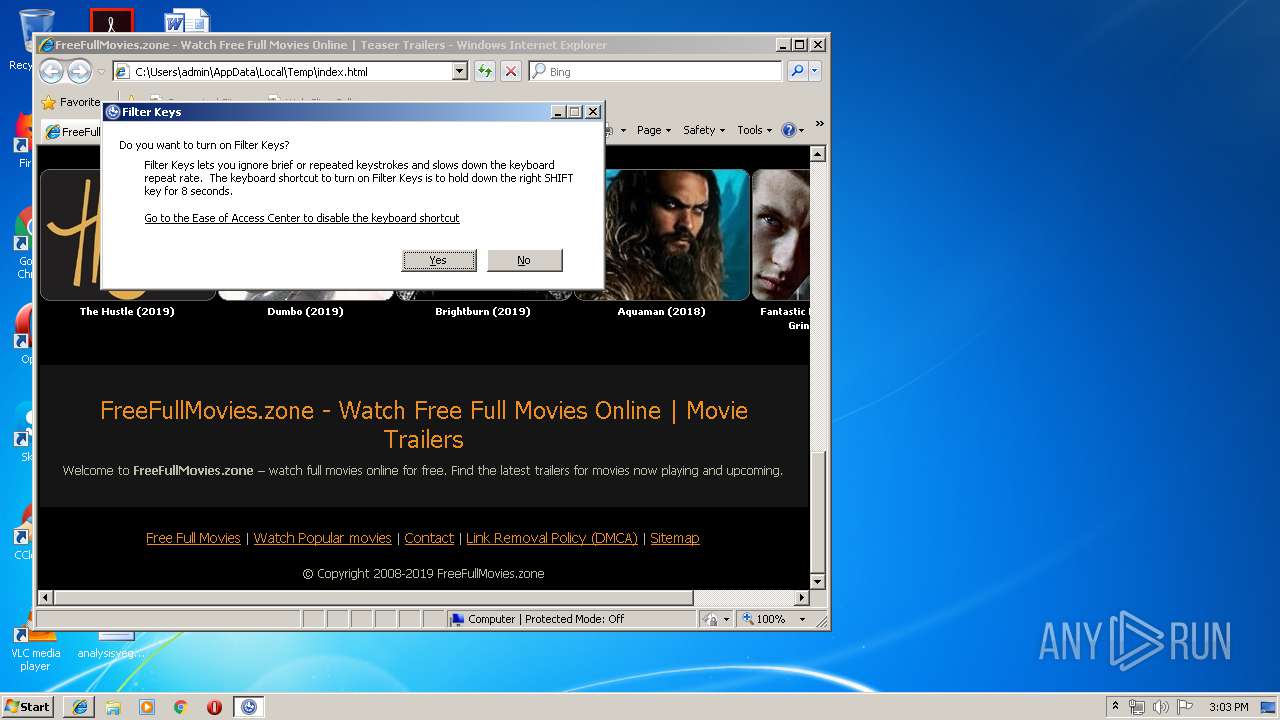
Task: Click the 3:03 PM taskbar clock
Action: (x=1228, y=707)
